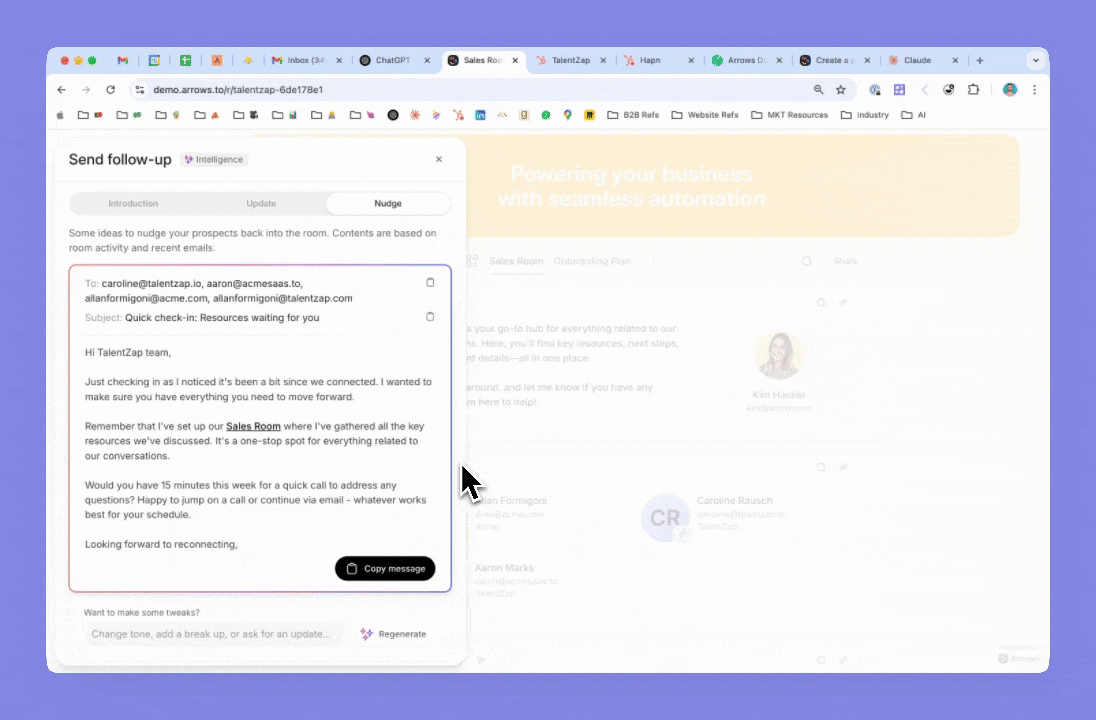Click the Intelligence badge
1096x720 pixels.
coord(214,159)
